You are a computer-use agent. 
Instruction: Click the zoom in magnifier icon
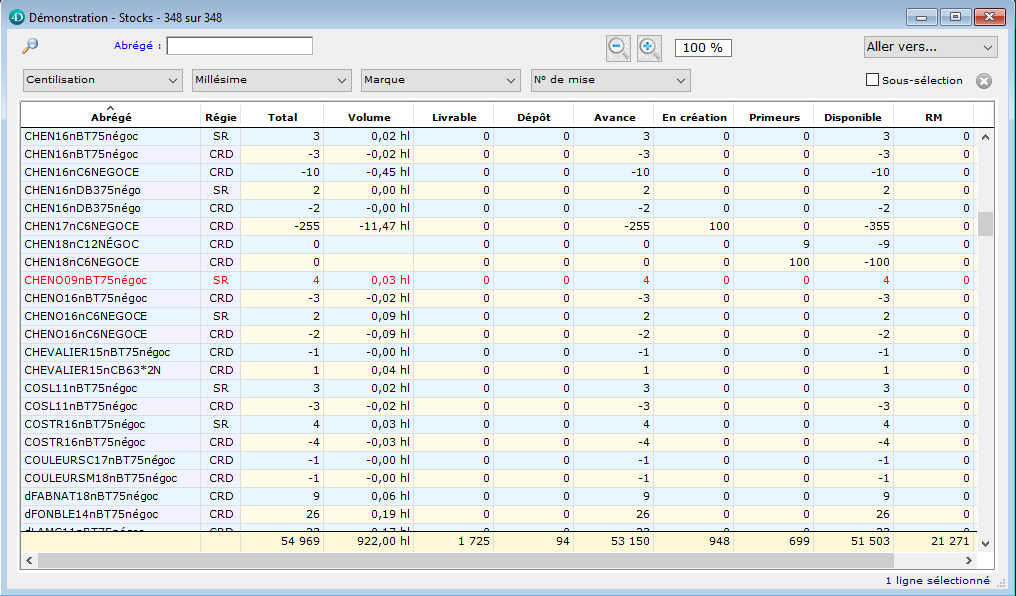(649, 47)
